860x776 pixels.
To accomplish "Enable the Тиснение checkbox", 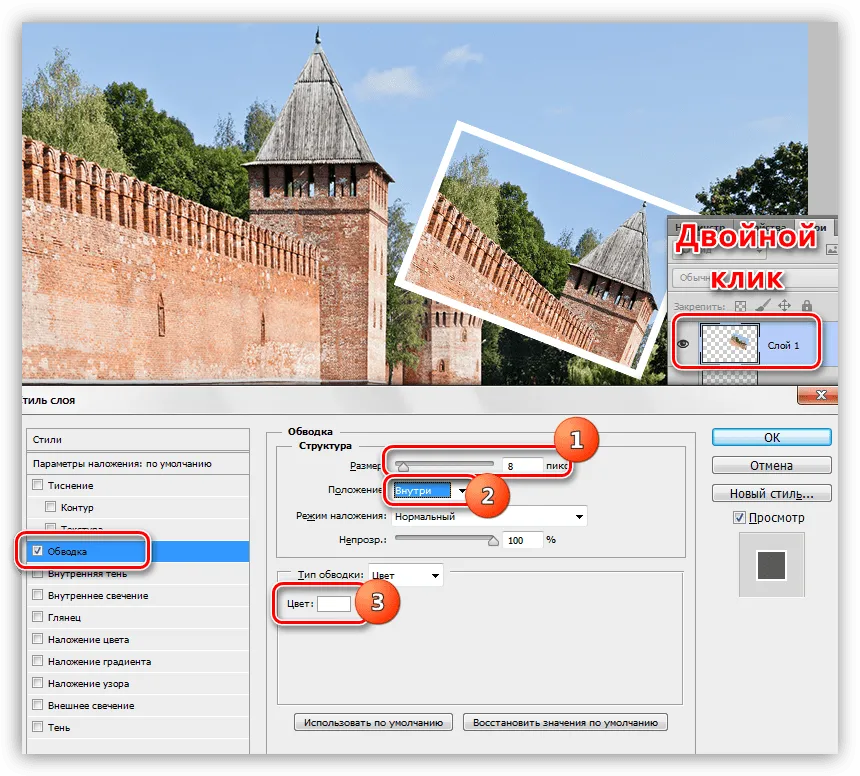I will click(37, 485).
